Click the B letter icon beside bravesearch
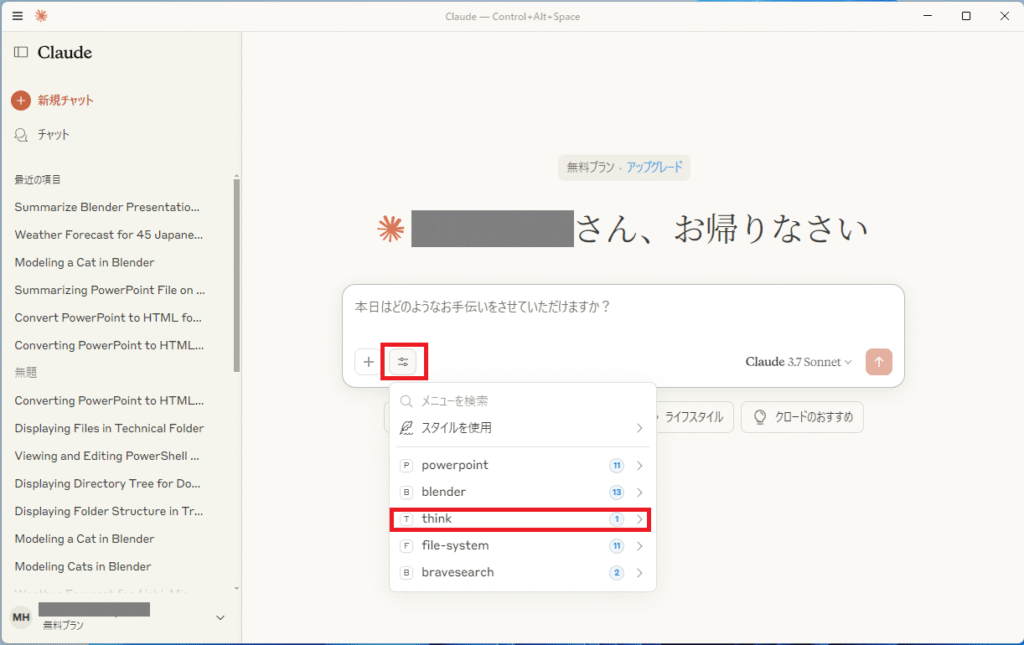The width and height of the screenshot is (1024, 645). coord(406,573)
